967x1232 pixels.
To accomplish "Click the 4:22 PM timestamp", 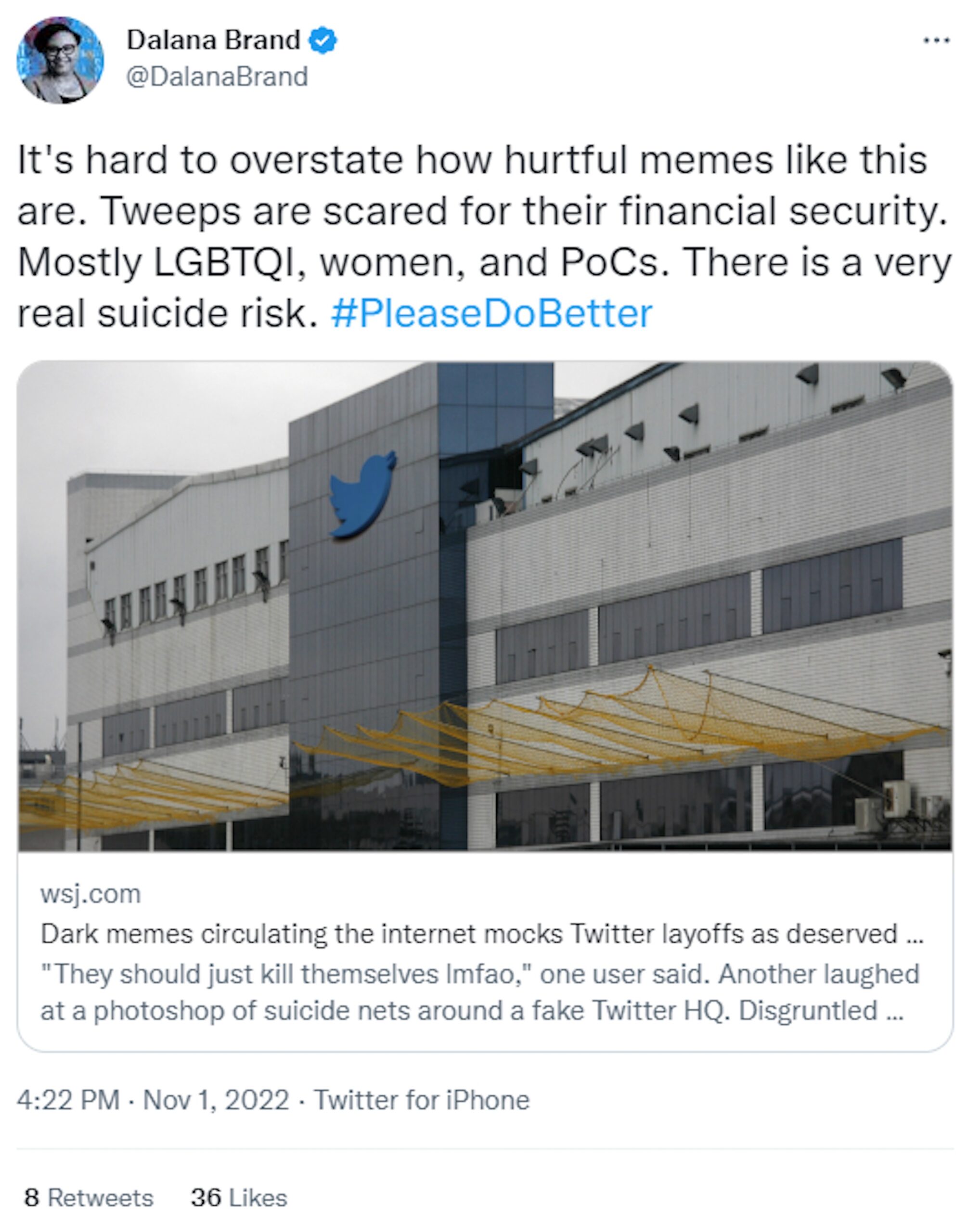I will click(68, 1101).
